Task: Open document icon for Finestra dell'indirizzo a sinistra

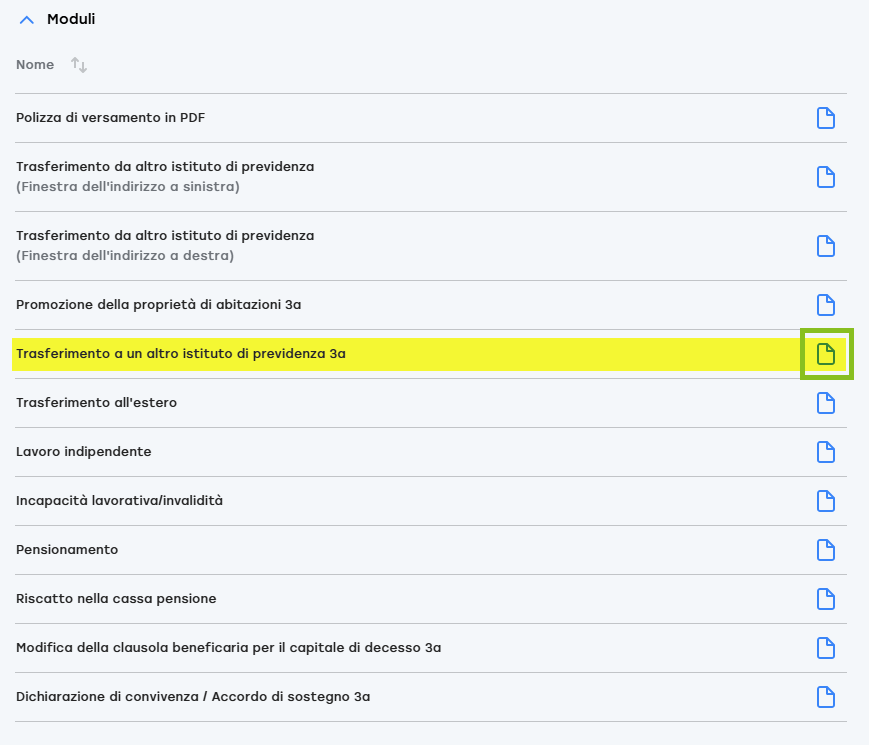Action: pos(826,177)
